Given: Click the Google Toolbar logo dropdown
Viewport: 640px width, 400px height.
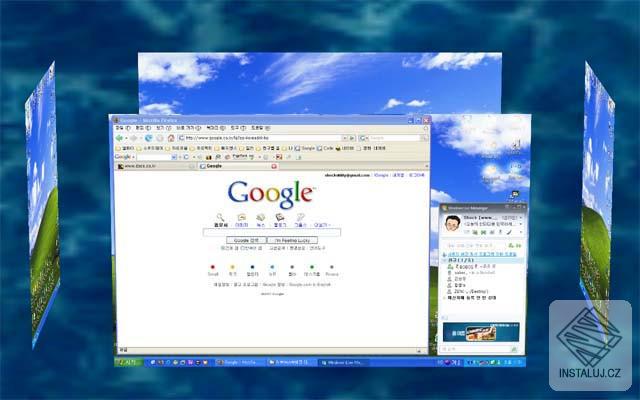Looking at the screenshot, I should [x=124, y=157].
